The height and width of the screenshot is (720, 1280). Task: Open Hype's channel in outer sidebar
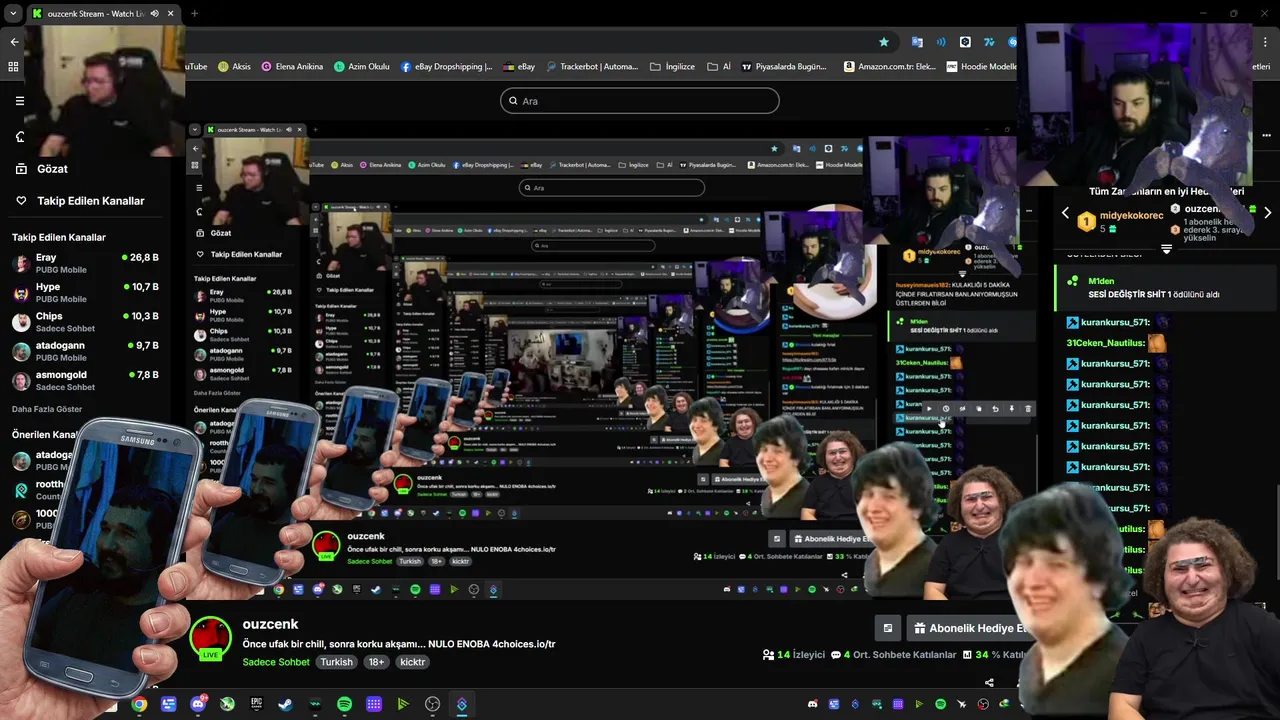point(85,293)
